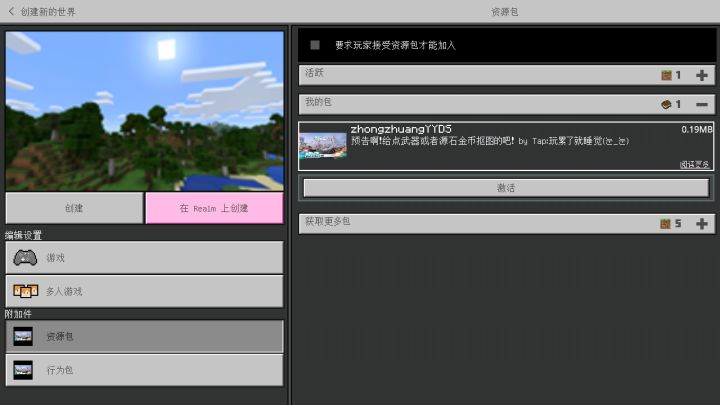Open the 多人游戏 settings tab

(144, 291)
